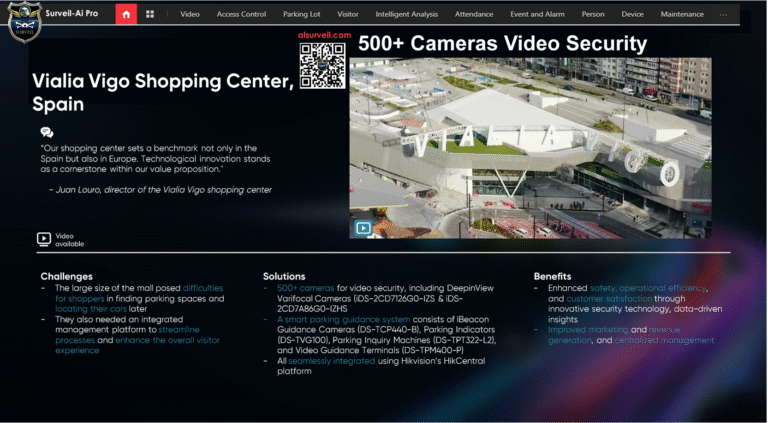
Task: Open the aisurveil.com link
Action: [x=324, y=35]
